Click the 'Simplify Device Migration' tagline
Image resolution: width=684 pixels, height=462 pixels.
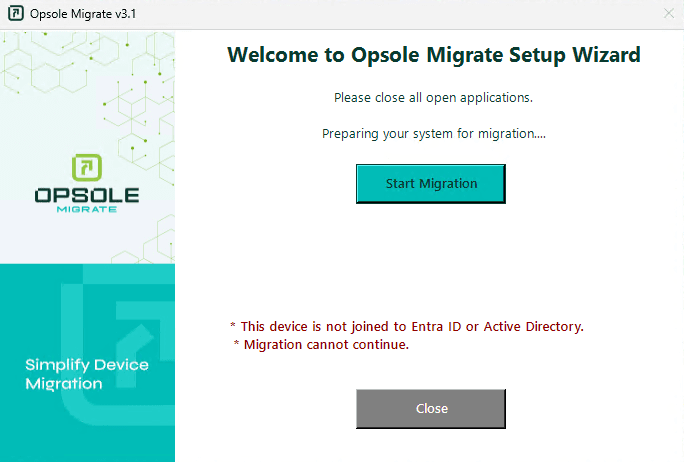point(87,374)
